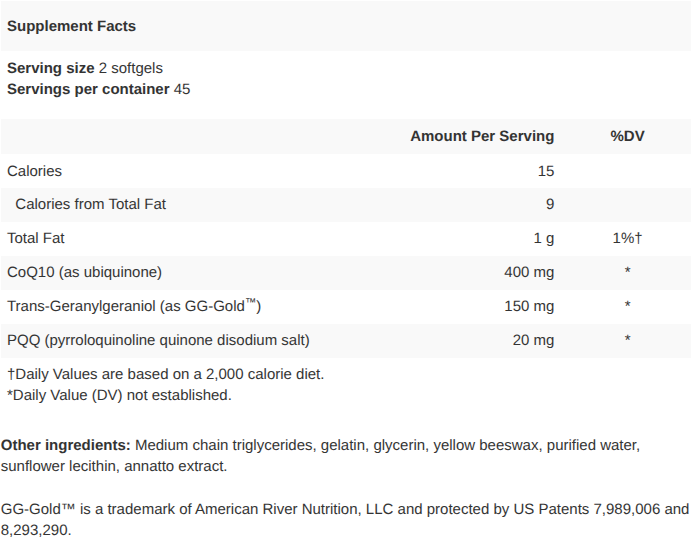This screenshot has height=540, width=691.
Task: Click the Amount Per Serving column header
Action: [481, 136]
